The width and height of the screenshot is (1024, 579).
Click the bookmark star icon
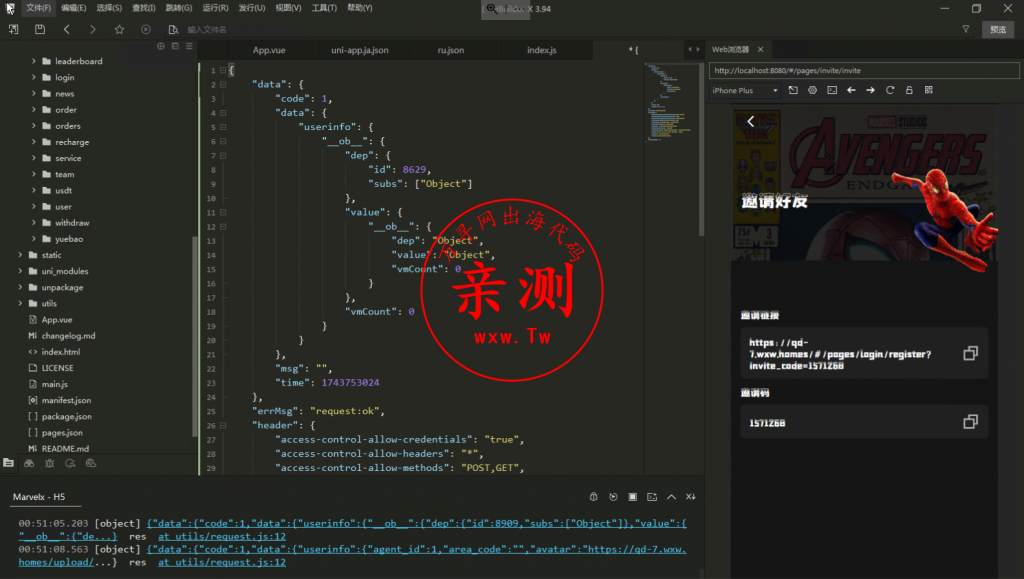[x=119, y=30]
